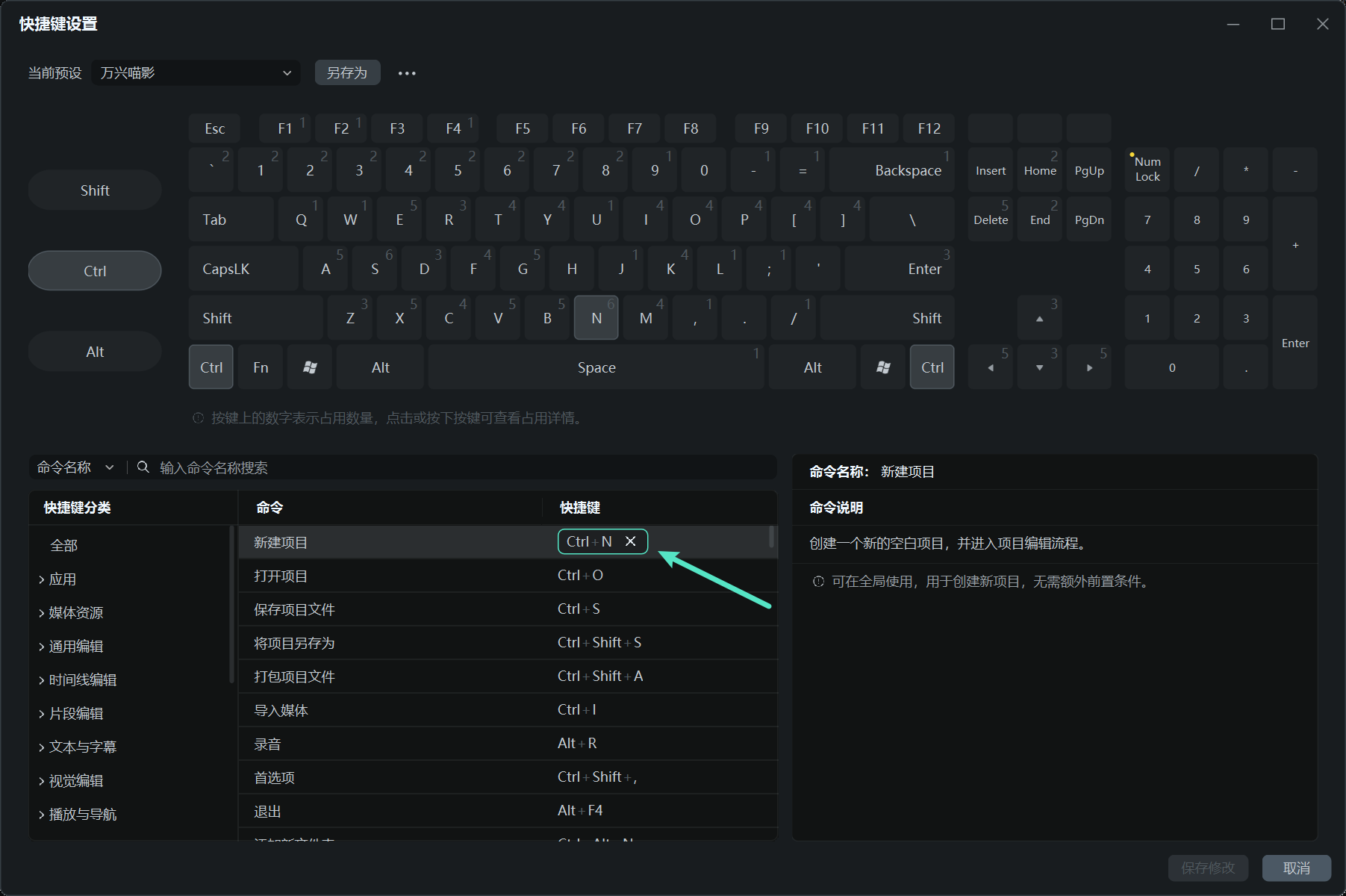Click the 保存修改 button
Screen dimensions: 1346x896
point(1208,868)
